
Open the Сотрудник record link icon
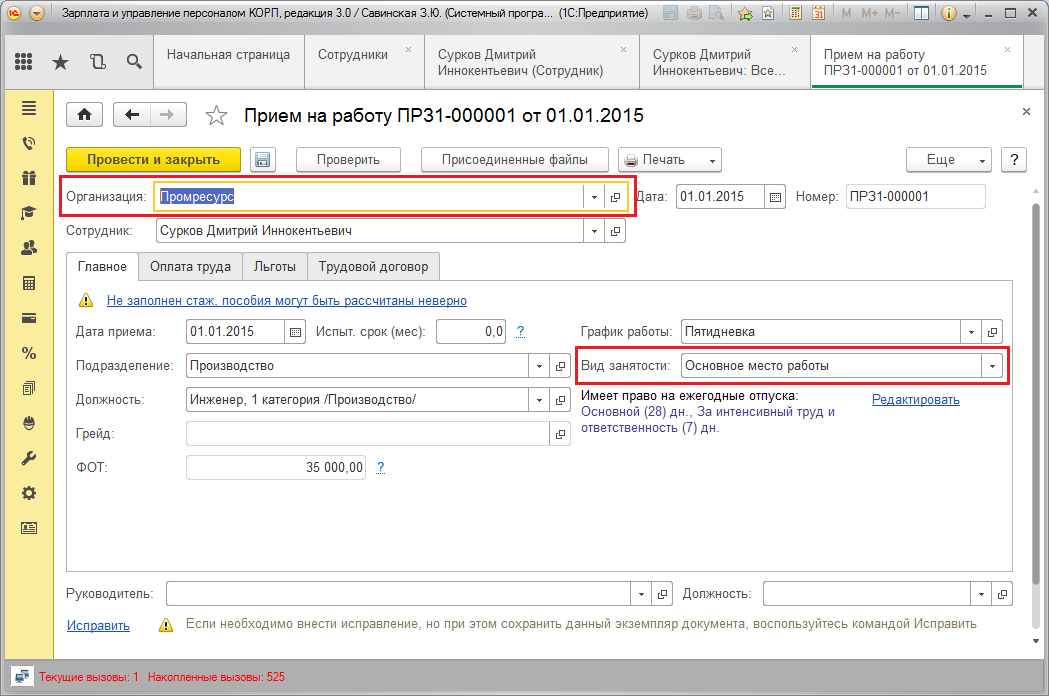615,231
